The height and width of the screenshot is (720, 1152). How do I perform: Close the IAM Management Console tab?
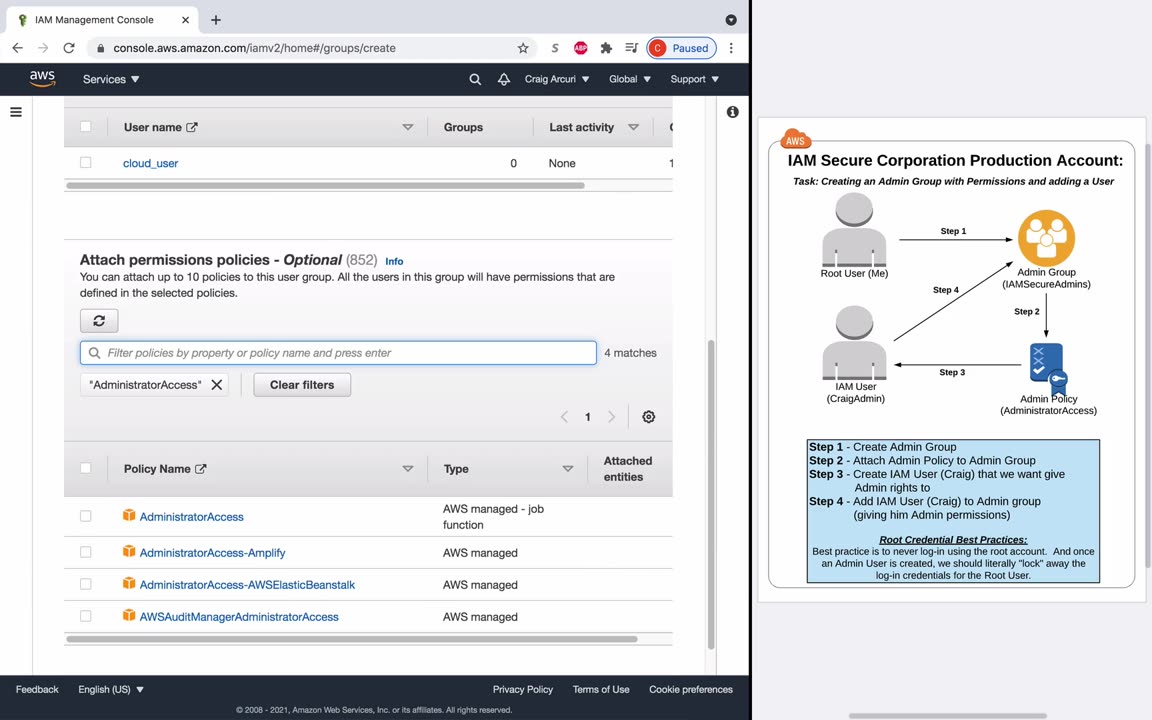click(185, 20)
